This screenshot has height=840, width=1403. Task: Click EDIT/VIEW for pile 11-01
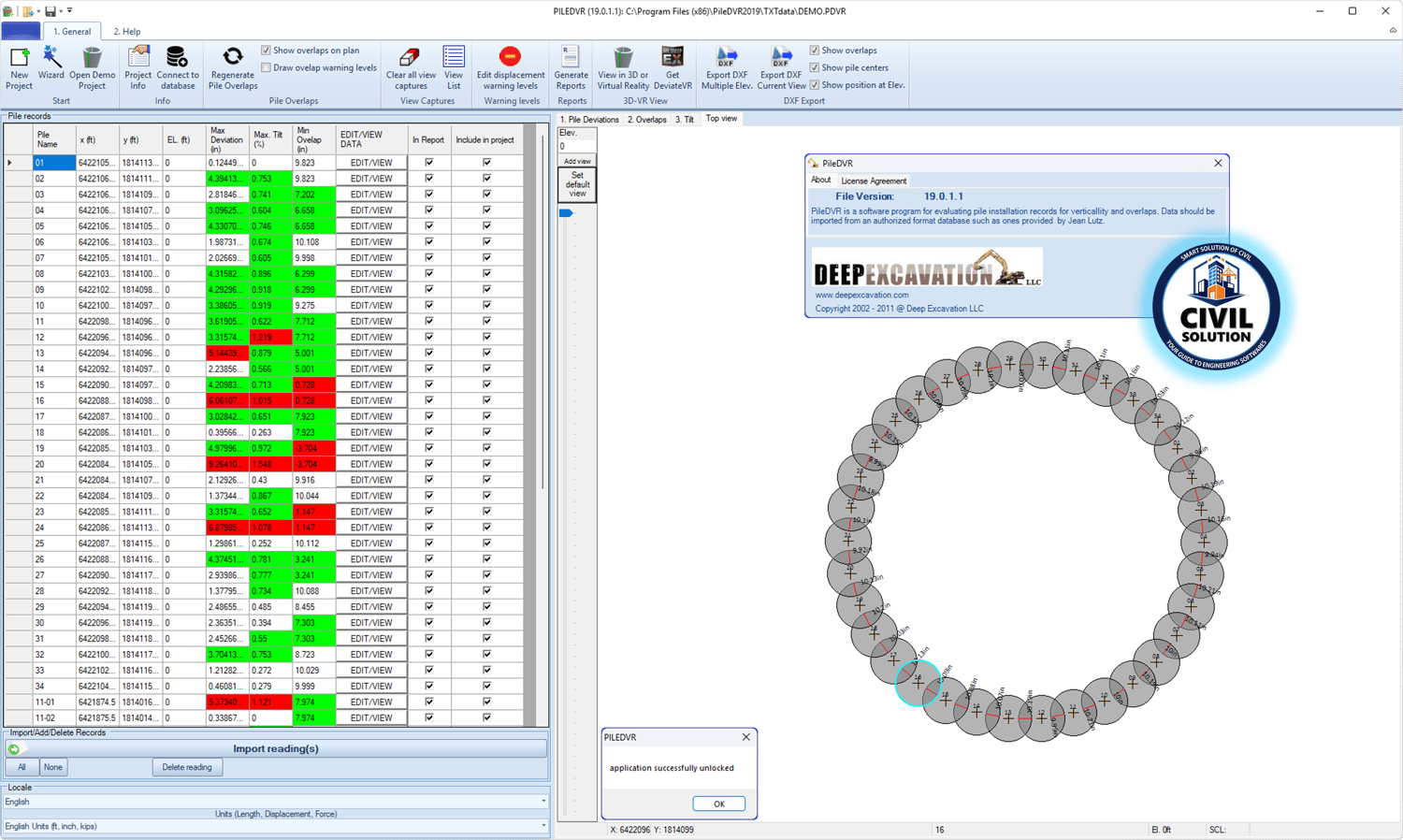371,702
